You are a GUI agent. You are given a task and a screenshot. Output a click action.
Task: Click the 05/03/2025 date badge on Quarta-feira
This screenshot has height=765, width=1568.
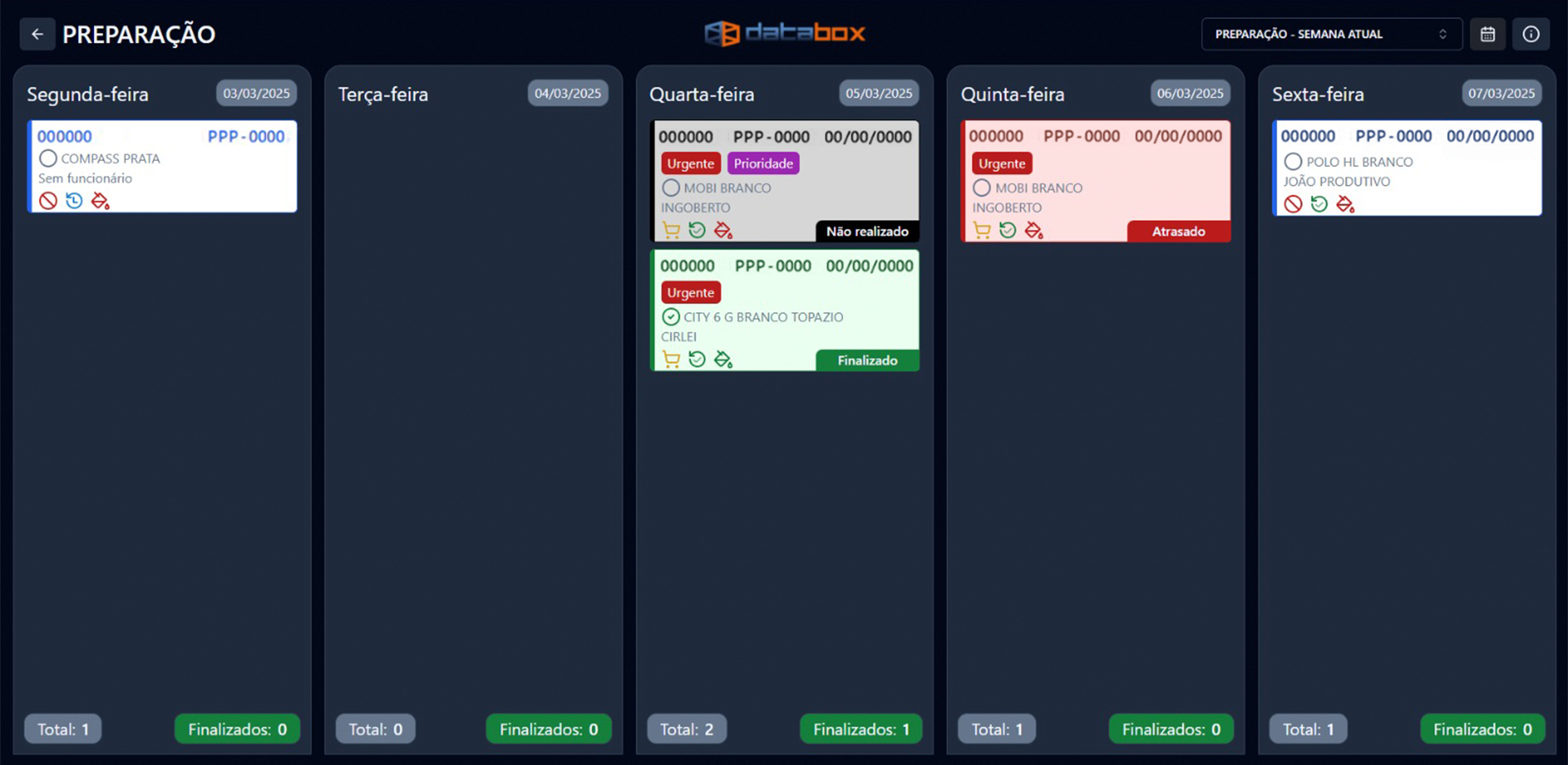click(x=879, y=94)
